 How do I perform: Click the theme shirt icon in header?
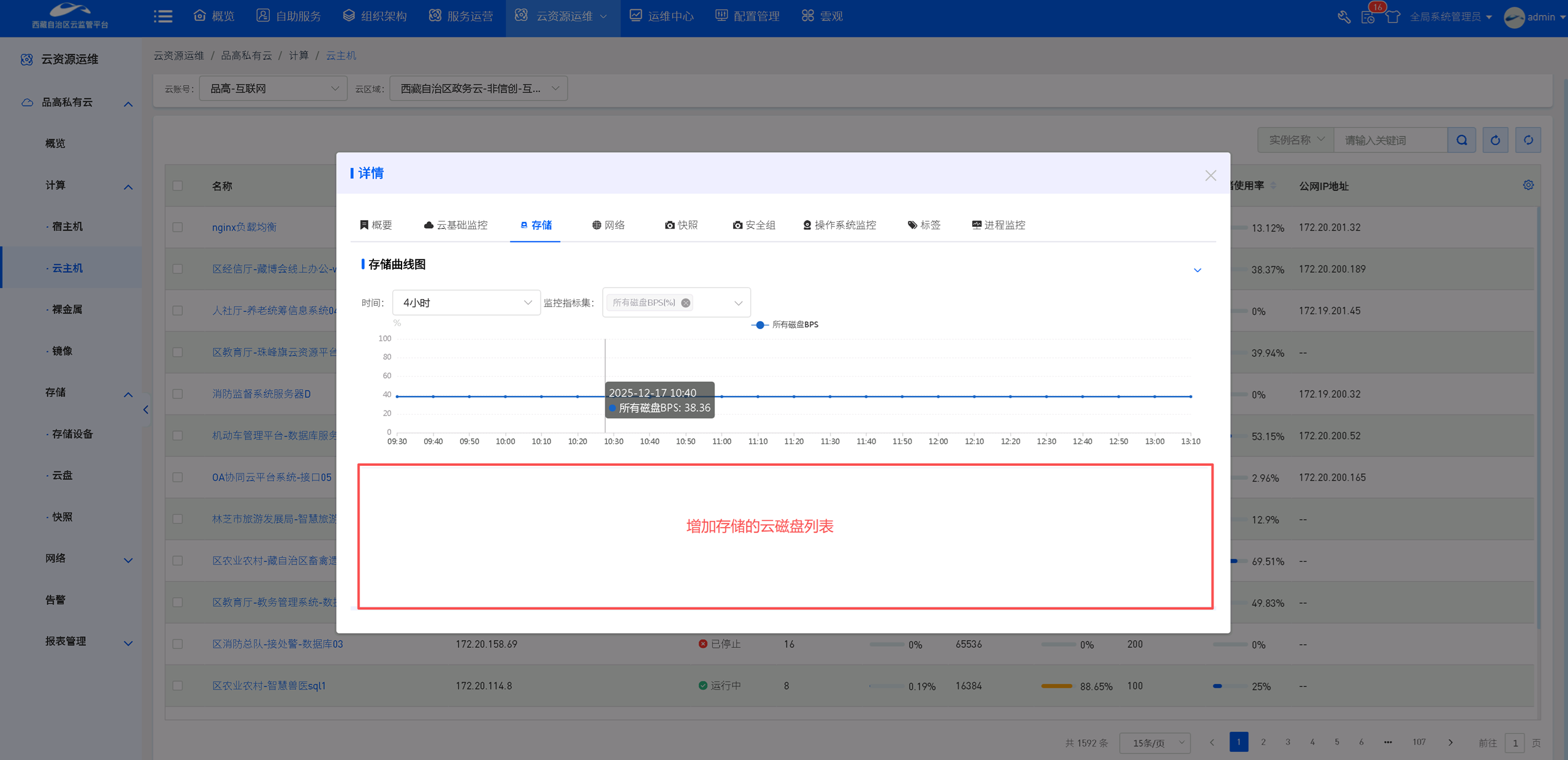(1393, 17)
